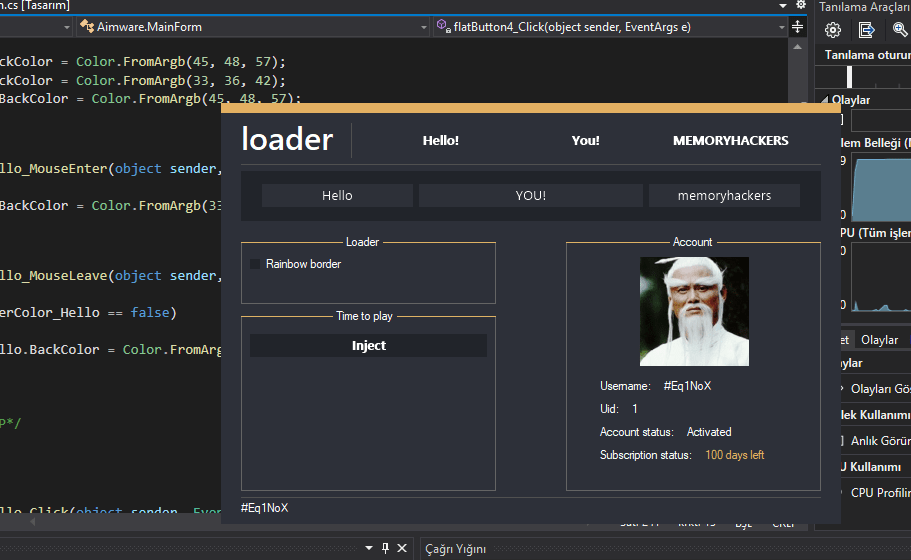Image resolution: width=911 pixels, height=560 pixels.
Task: Open the editor tab gear icon
Action: [801, 5]
